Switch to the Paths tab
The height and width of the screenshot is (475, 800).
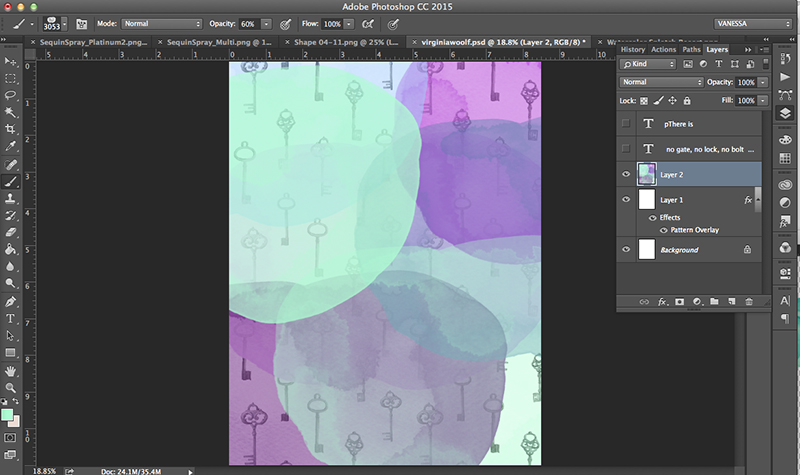point(691,49)
